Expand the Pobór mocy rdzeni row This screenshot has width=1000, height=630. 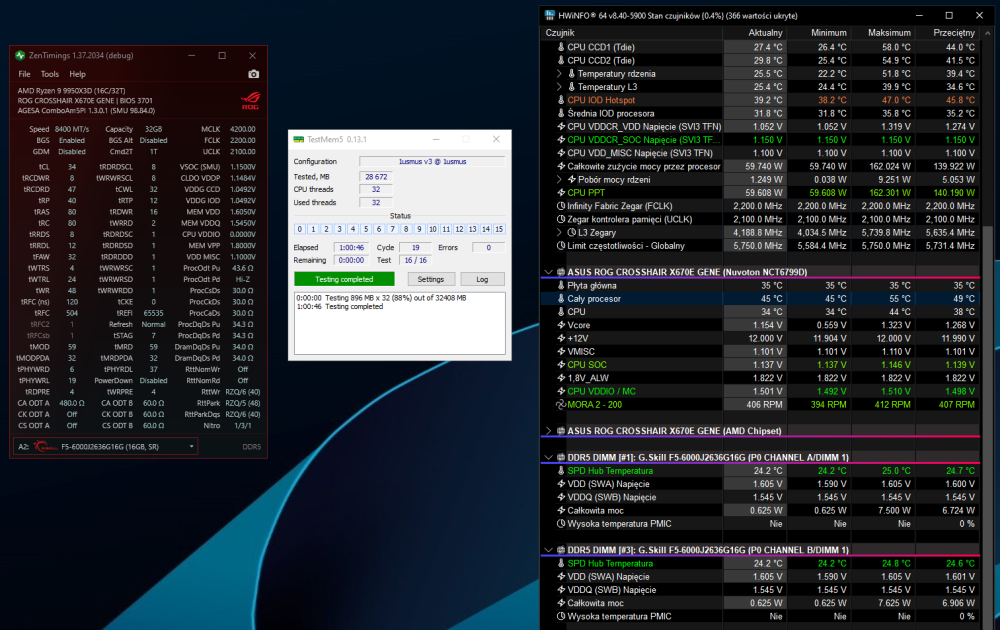pos(559,179)
